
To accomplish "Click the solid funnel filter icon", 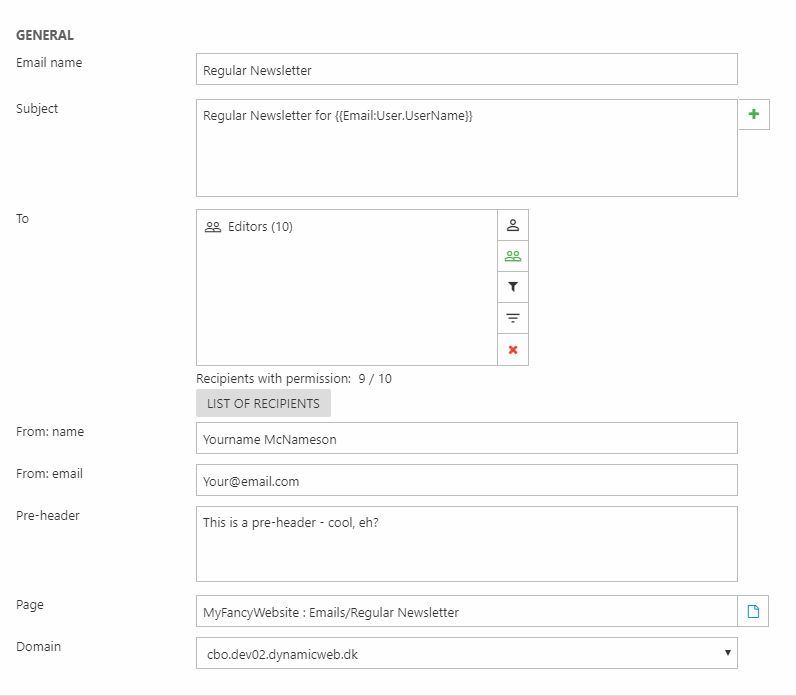I will (513, 287).
